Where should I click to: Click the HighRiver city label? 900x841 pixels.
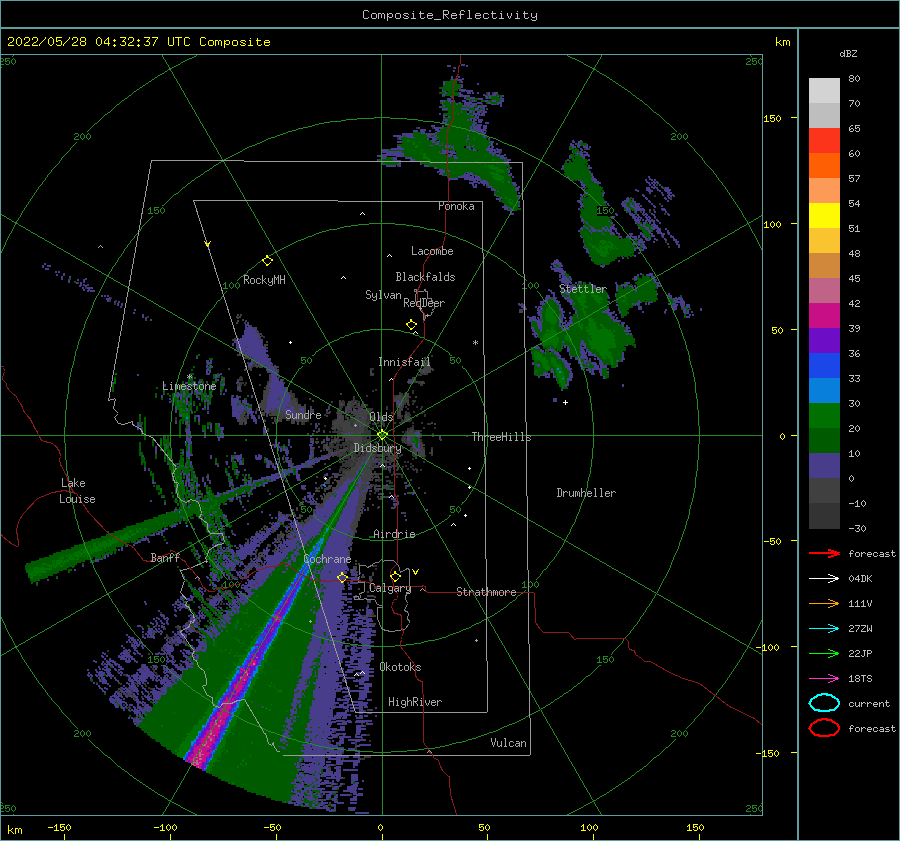pyautogui.click(x=415, y=702)
